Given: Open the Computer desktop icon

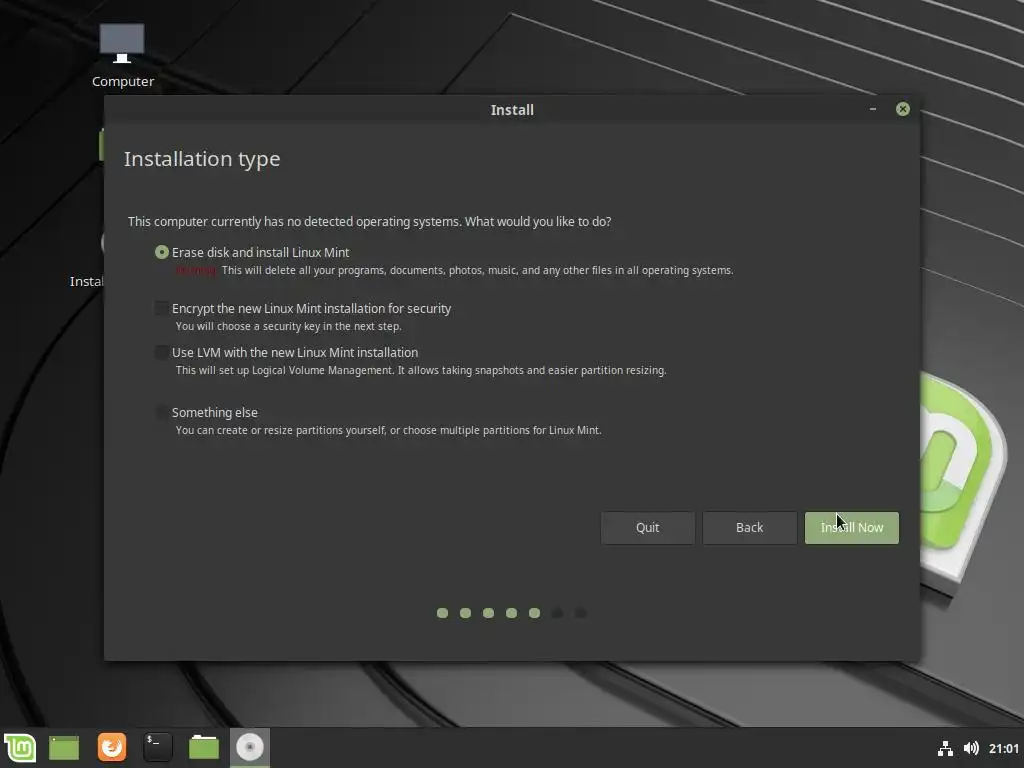Looking at the screenshot, I should tap(122, 56).
